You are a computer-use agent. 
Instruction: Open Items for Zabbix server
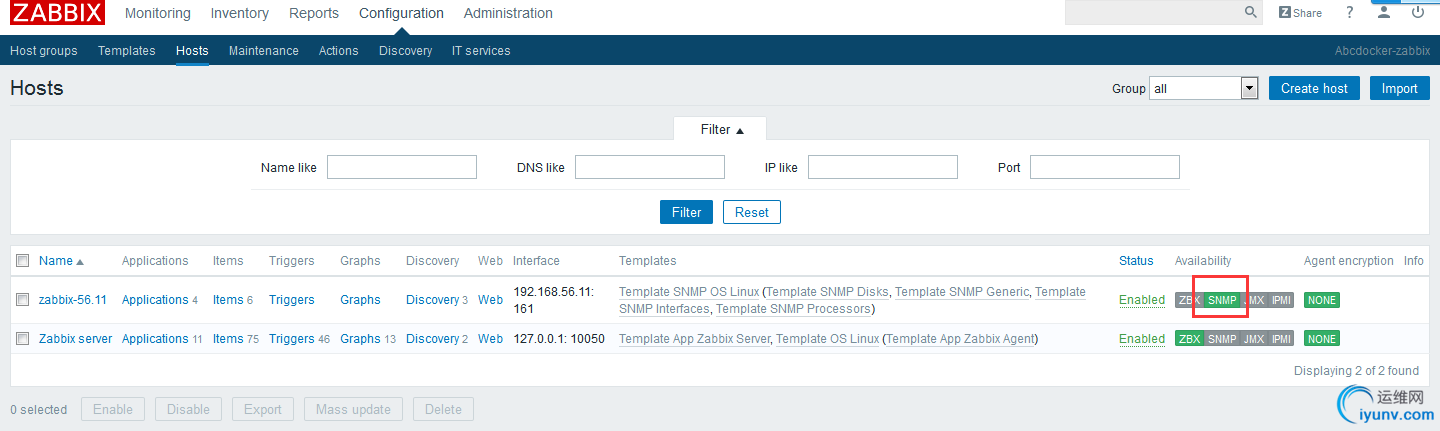pos(228,339)
